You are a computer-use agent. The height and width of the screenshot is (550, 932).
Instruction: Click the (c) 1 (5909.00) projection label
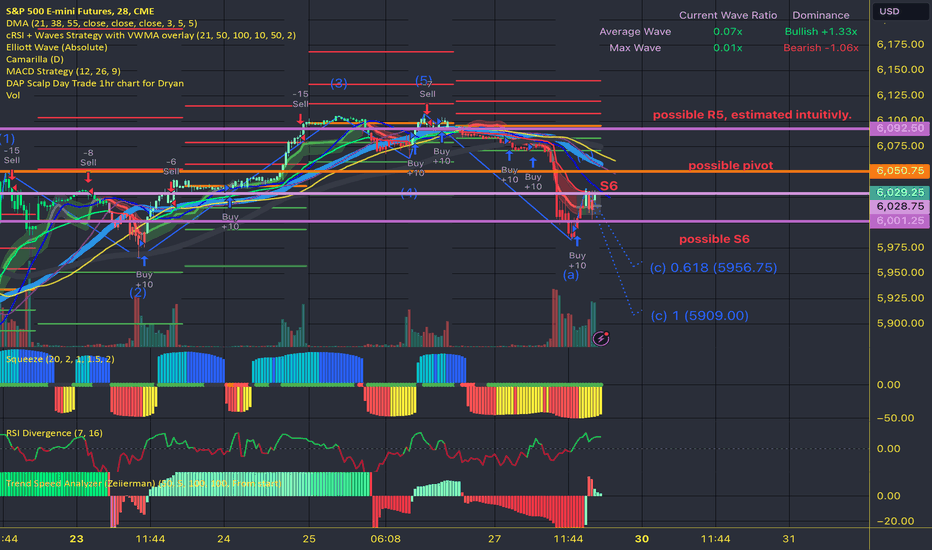coord(699,316)
